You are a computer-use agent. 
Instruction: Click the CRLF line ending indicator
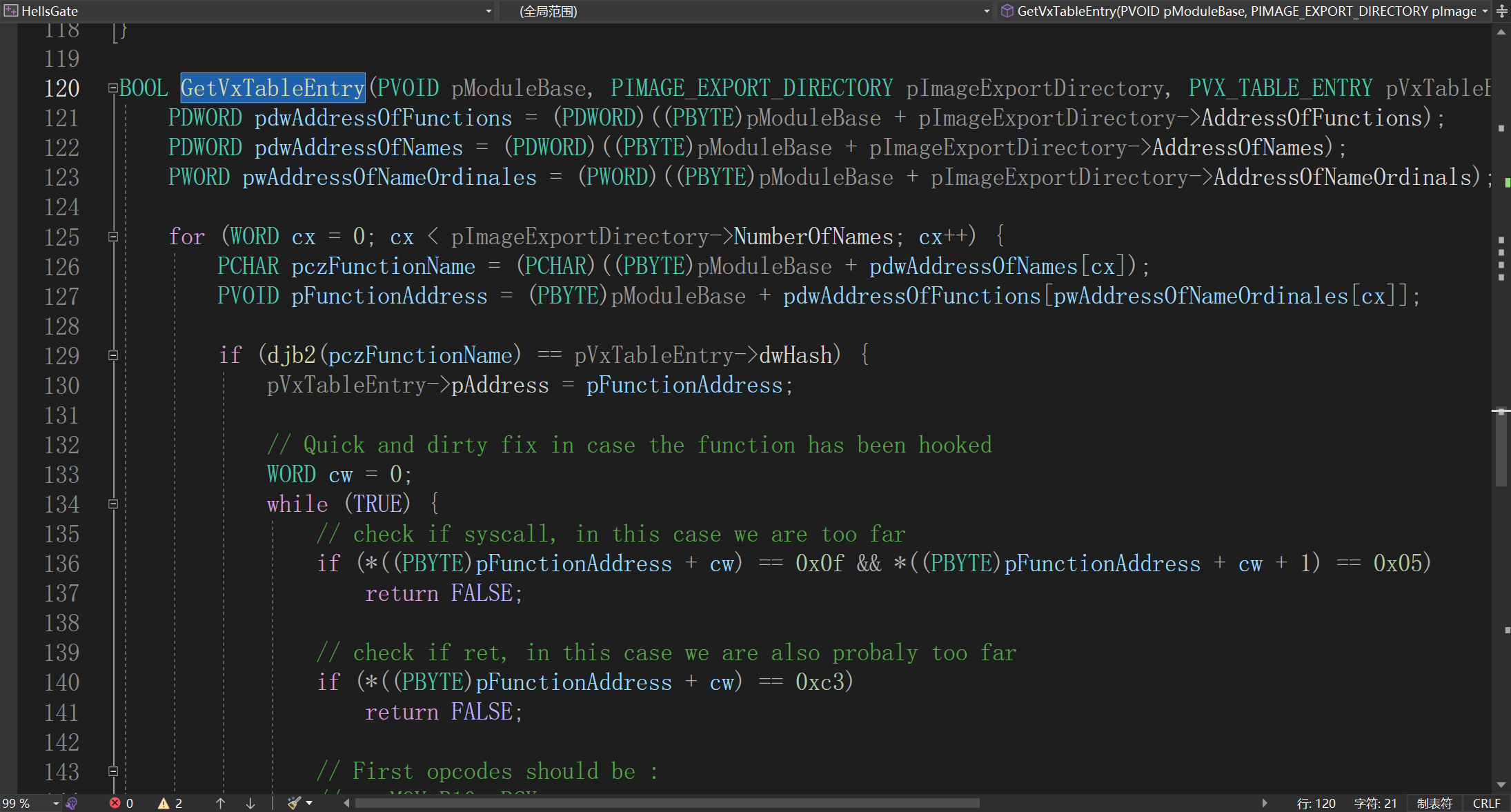(1486, 803)
